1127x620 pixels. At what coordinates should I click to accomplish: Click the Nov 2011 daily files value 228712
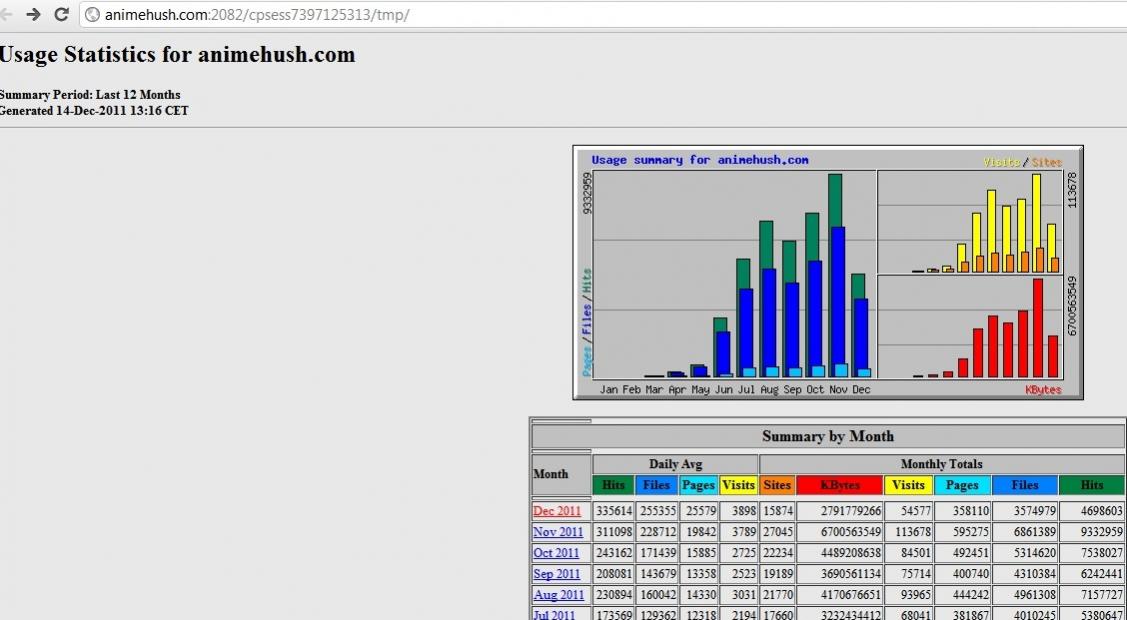657,532
